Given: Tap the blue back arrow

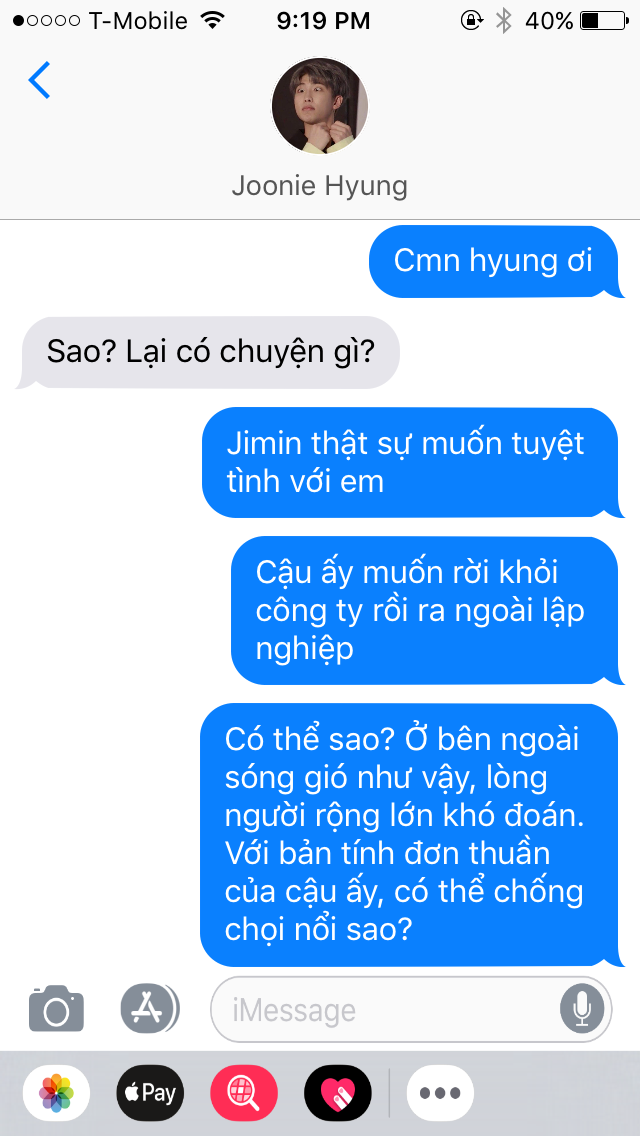Looking at the screenshot, I should tap(39, 80).
